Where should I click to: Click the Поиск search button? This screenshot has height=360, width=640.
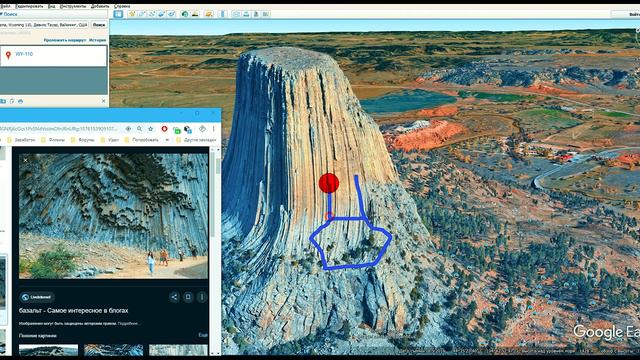click(x=99, y=25)
